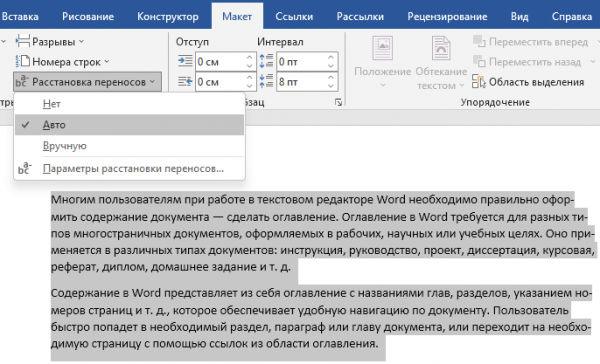600x364 pixels.
Task: Open the Разрывы dropdown
Action: (x=50, y=41)
